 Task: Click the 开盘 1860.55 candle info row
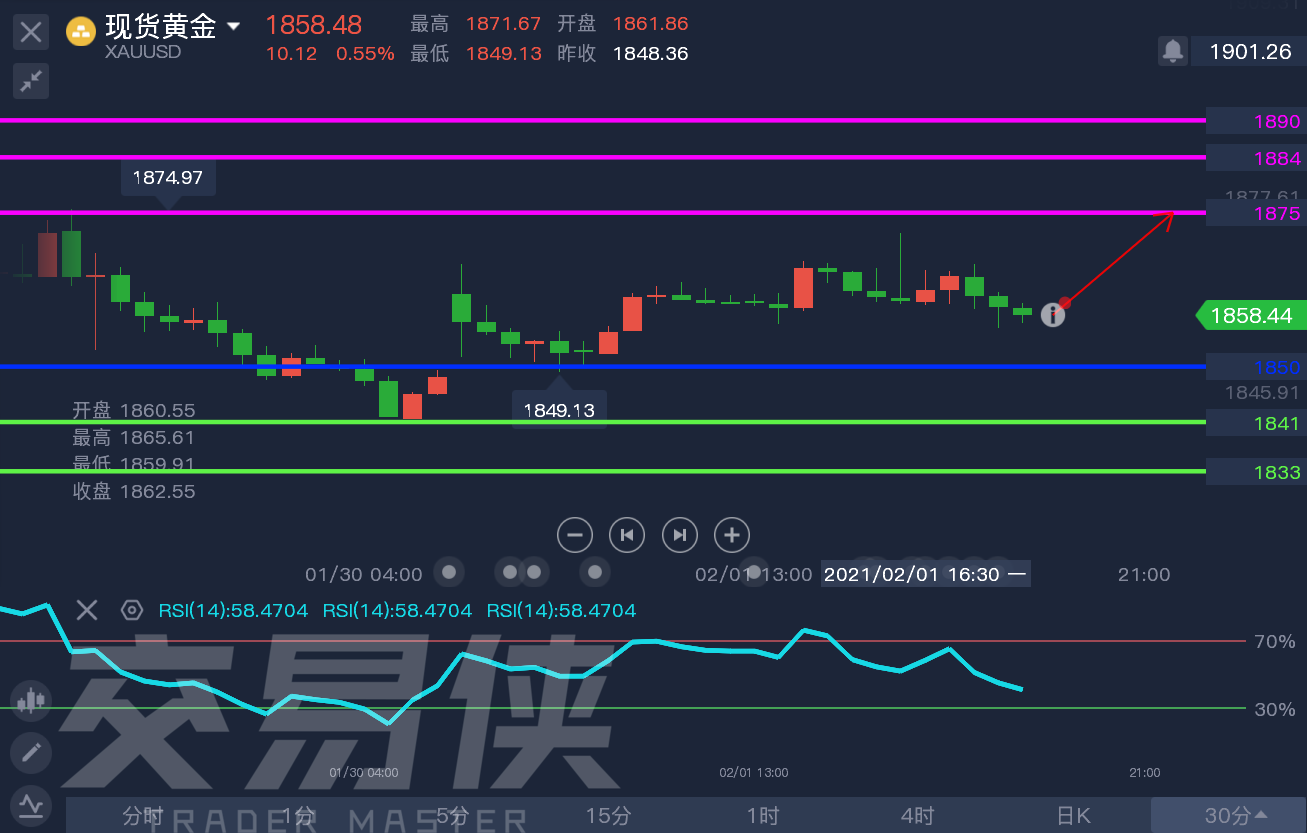click(134, 410)
